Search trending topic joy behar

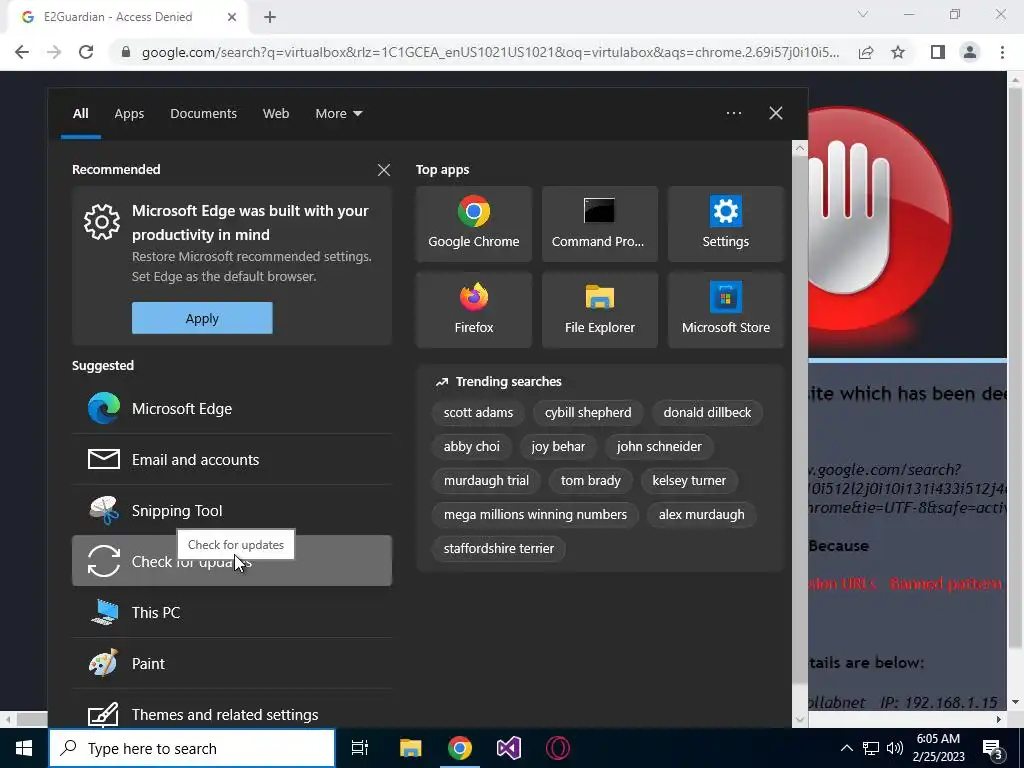[558, 447]
